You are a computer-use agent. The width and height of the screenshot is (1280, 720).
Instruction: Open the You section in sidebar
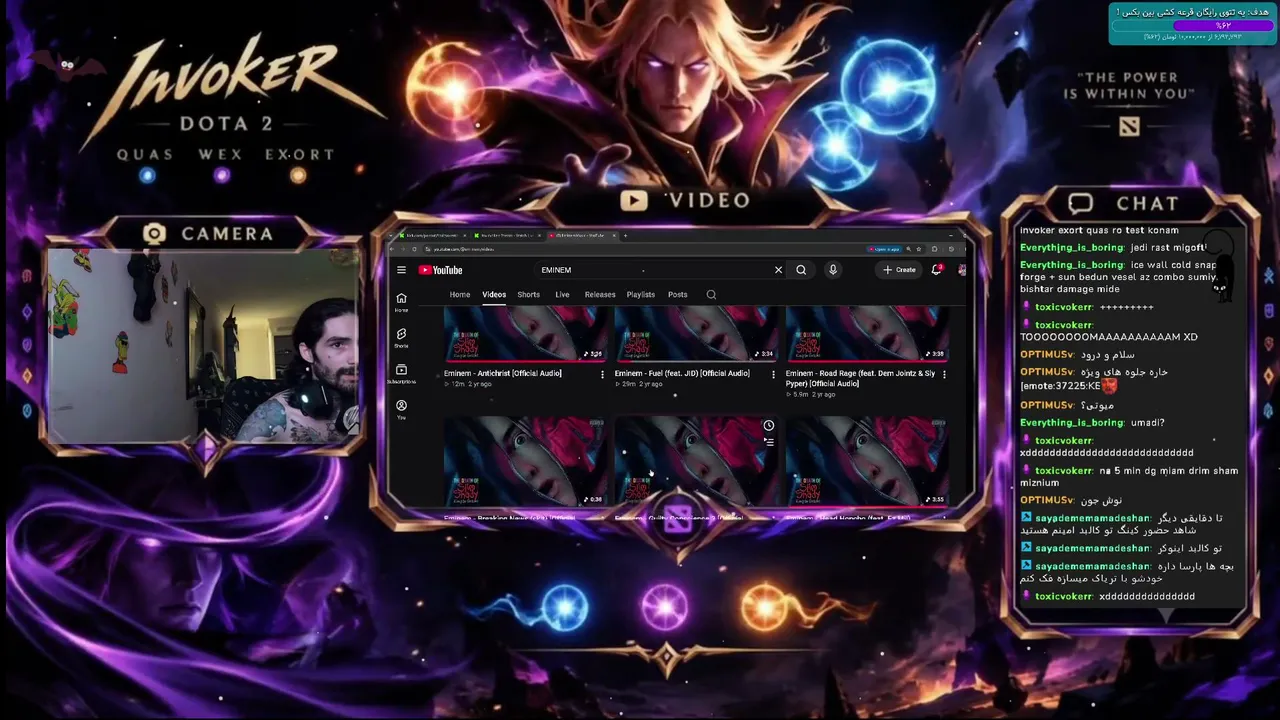(401, 408)
